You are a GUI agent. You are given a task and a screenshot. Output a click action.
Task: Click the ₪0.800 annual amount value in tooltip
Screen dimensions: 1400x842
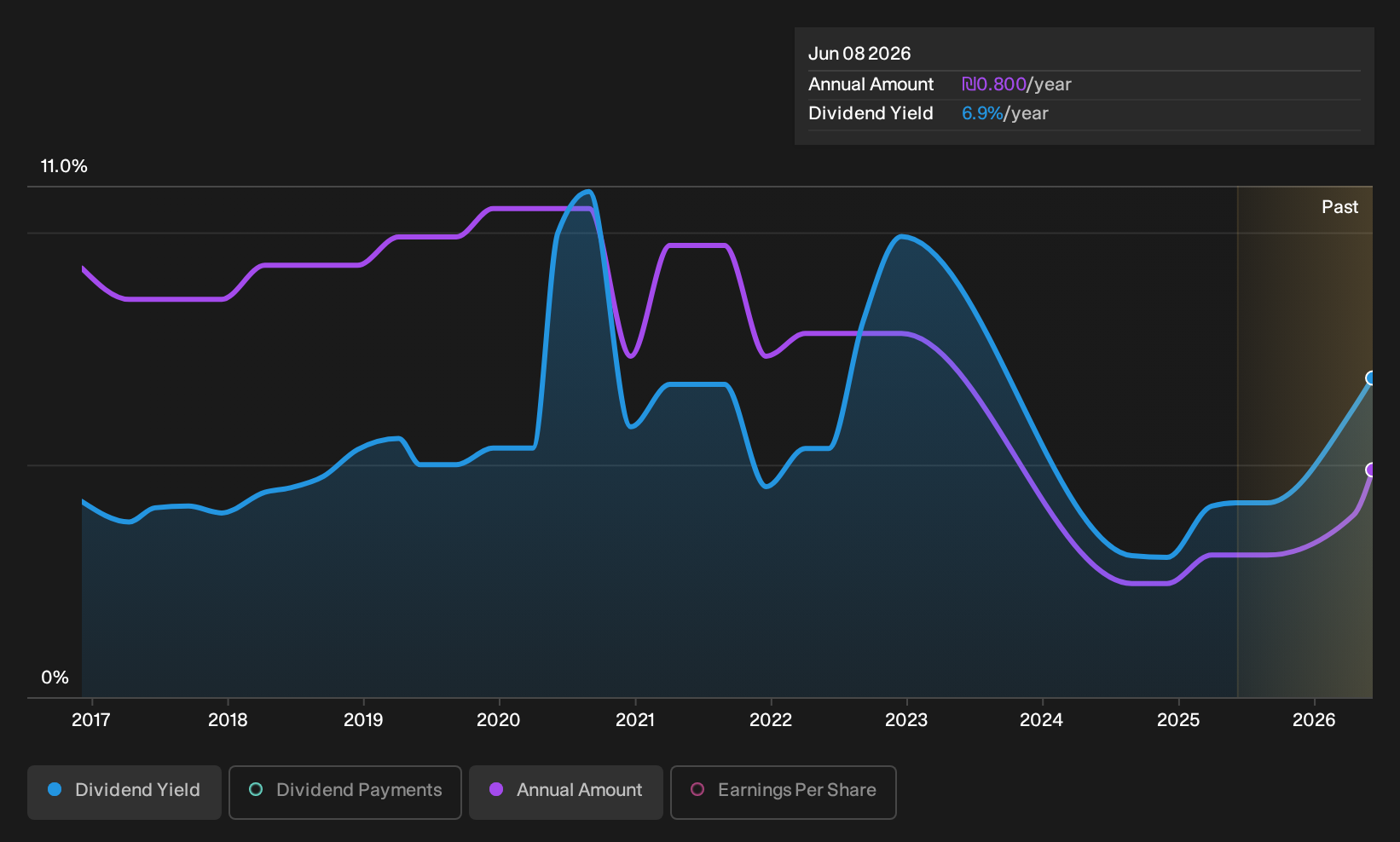(994, 84)
